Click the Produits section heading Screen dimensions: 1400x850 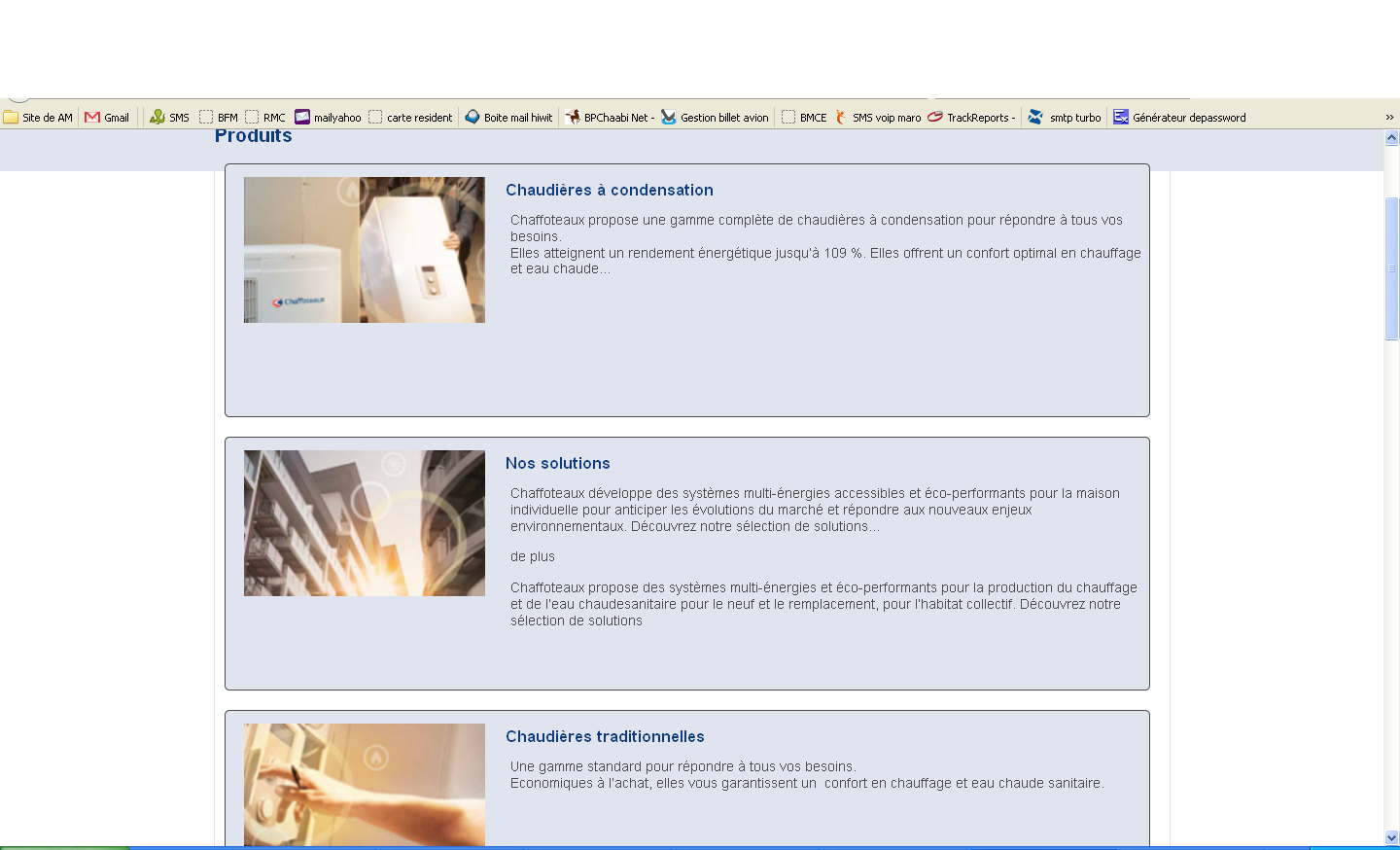pyautogui.click(x=254, y=136)
